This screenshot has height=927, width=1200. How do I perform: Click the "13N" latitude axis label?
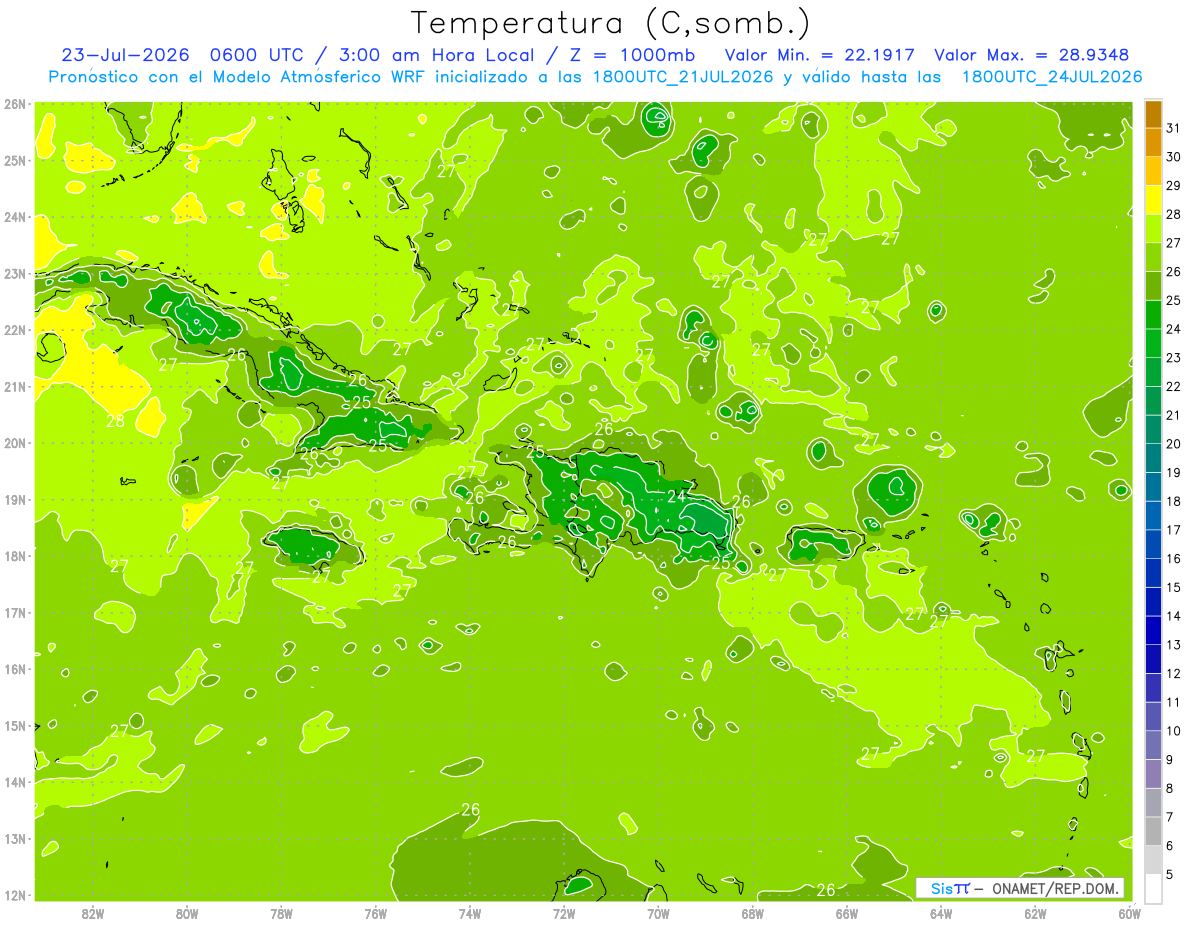click(15, 838)
